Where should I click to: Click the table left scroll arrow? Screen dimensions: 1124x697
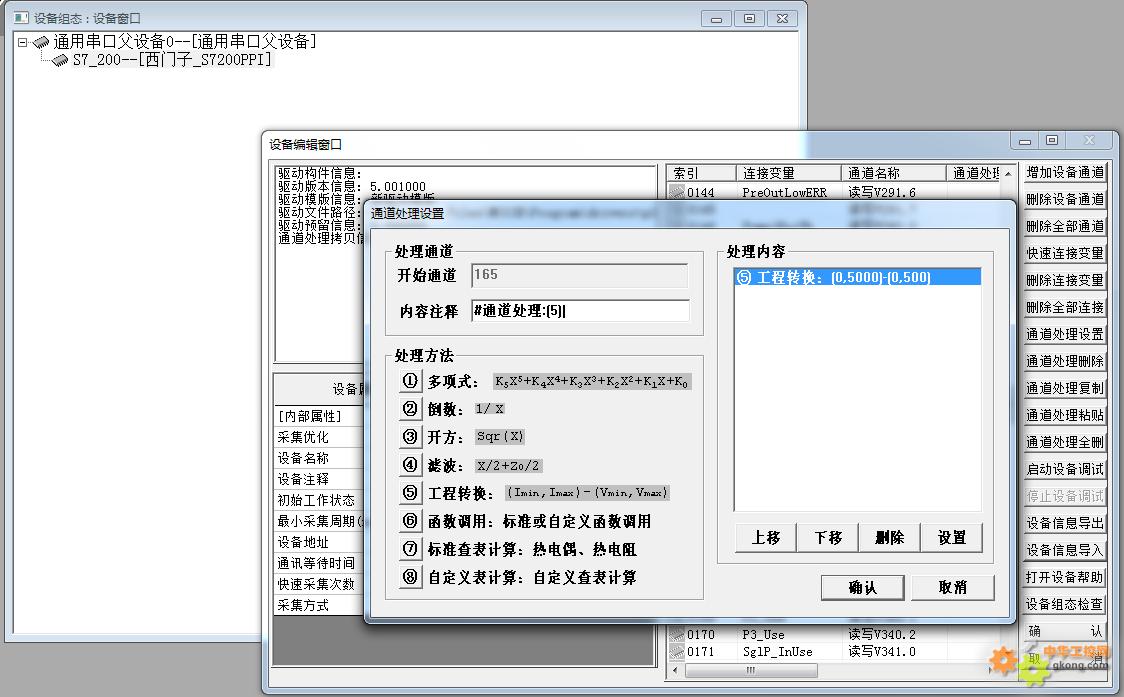pos(675,670)
